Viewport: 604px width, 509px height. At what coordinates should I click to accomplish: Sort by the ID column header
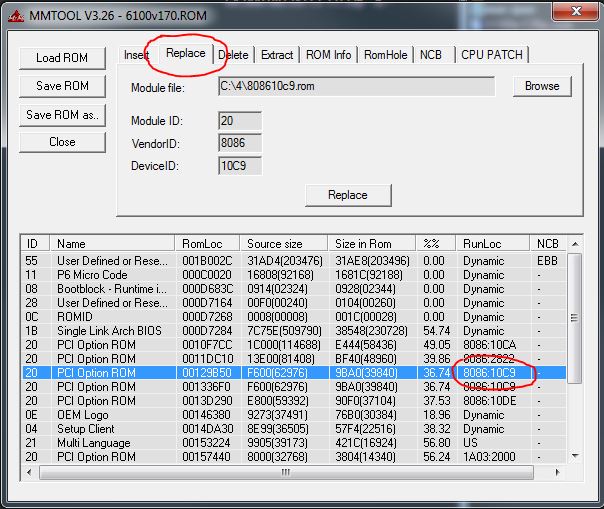click(35, 244)
